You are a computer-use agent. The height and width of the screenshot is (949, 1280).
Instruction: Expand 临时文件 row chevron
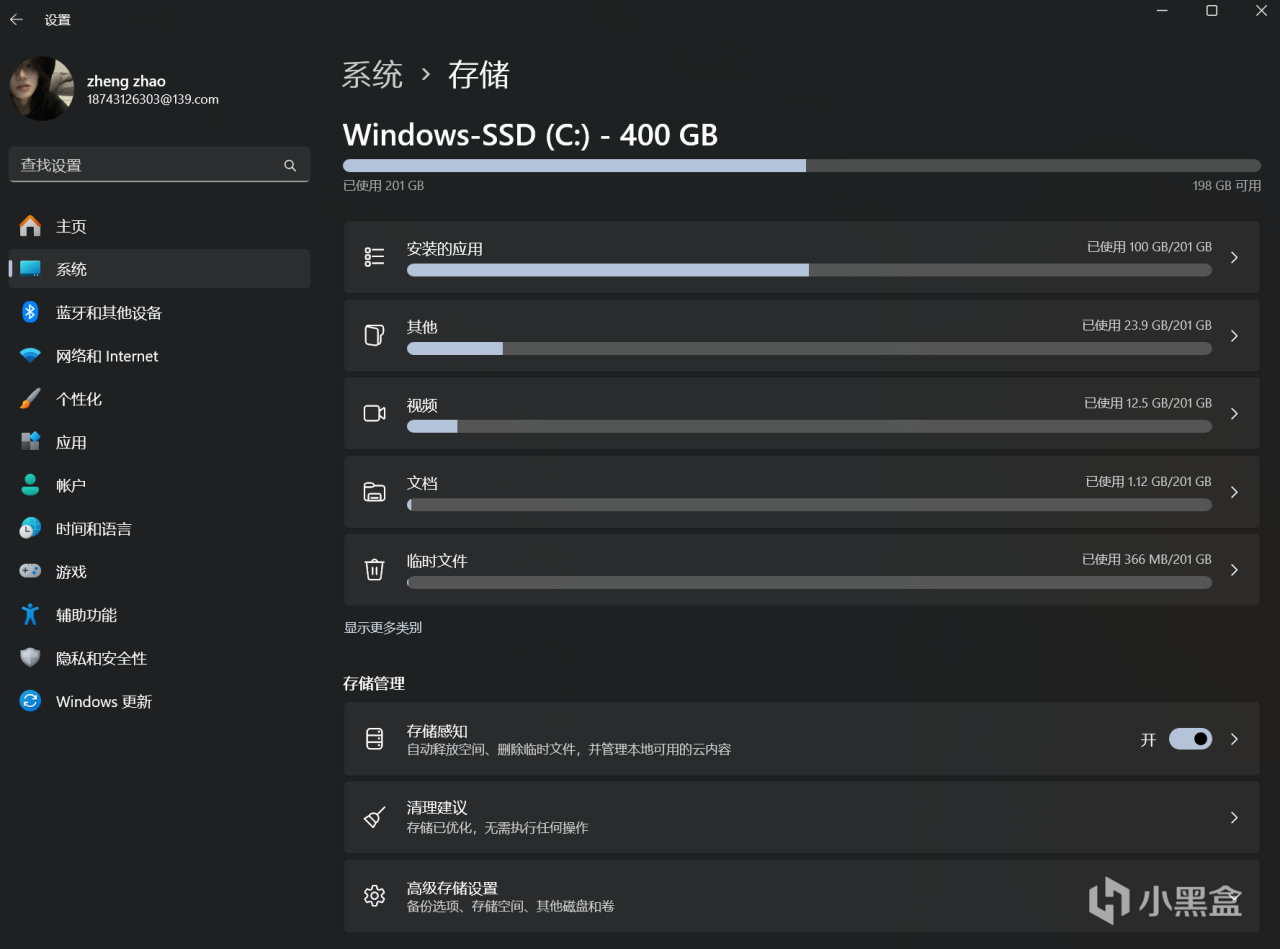[x=1234, y=569]
